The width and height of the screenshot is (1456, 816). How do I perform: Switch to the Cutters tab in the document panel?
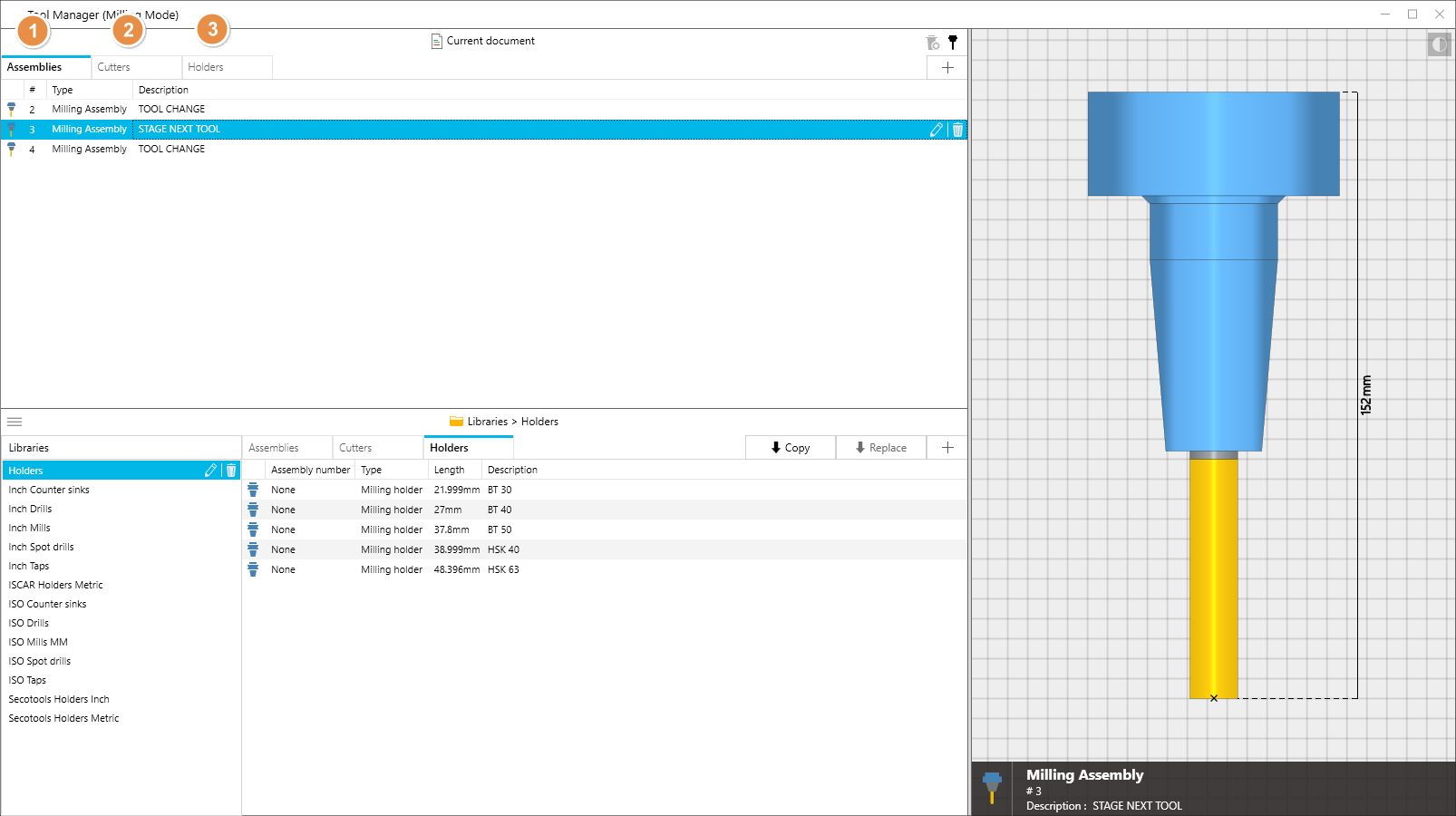click(x=114, y=67)
